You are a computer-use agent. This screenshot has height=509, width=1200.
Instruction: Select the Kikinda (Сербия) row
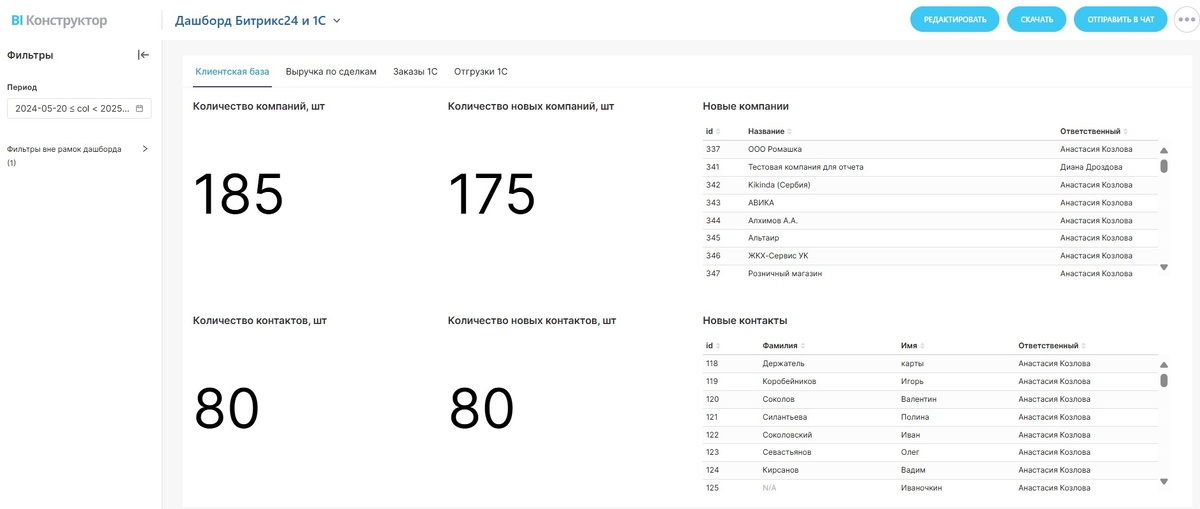930,185
